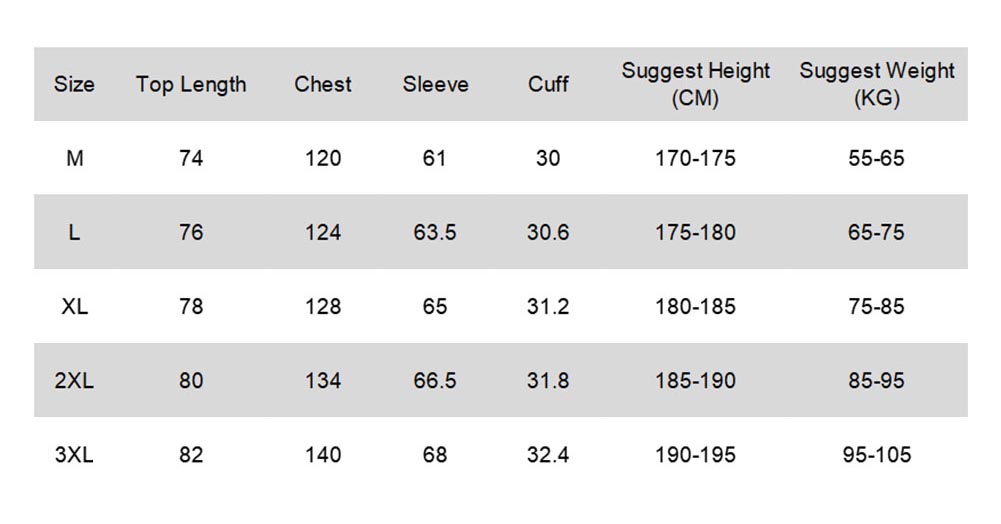Click the Top Length column header

pos(191,85)
